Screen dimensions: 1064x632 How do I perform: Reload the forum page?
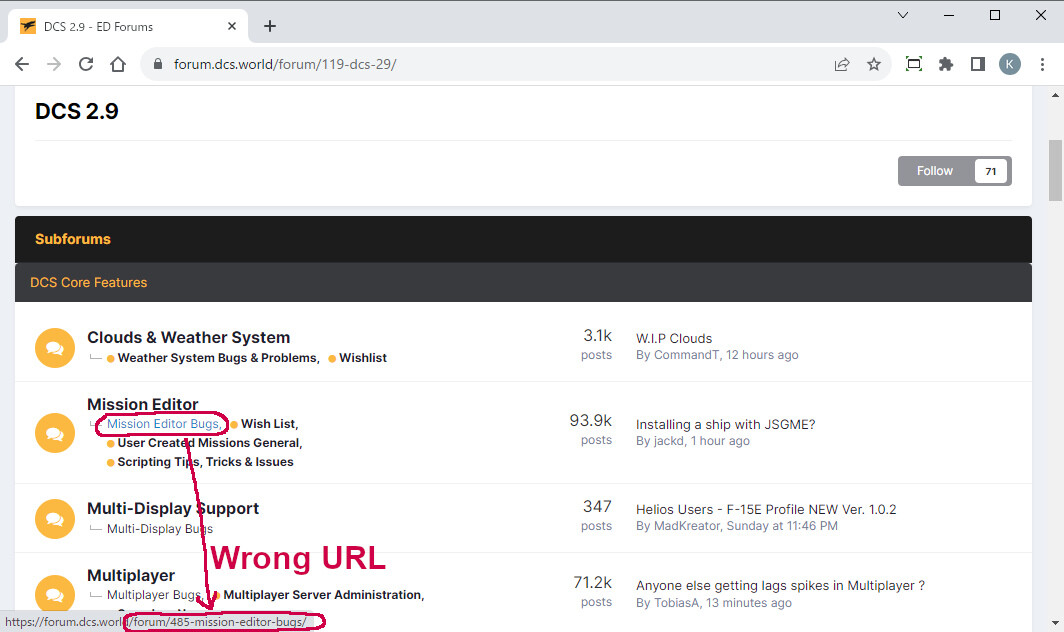tap(86, 64)
